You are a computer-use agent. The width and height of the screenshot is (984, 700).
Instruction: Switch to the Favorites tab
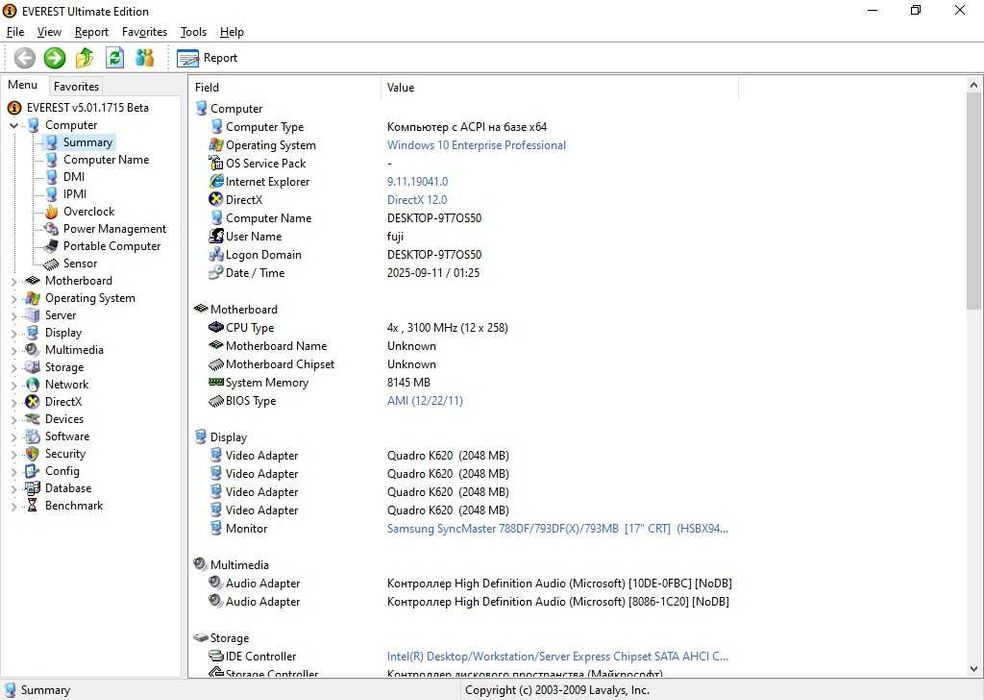[76, 87]
